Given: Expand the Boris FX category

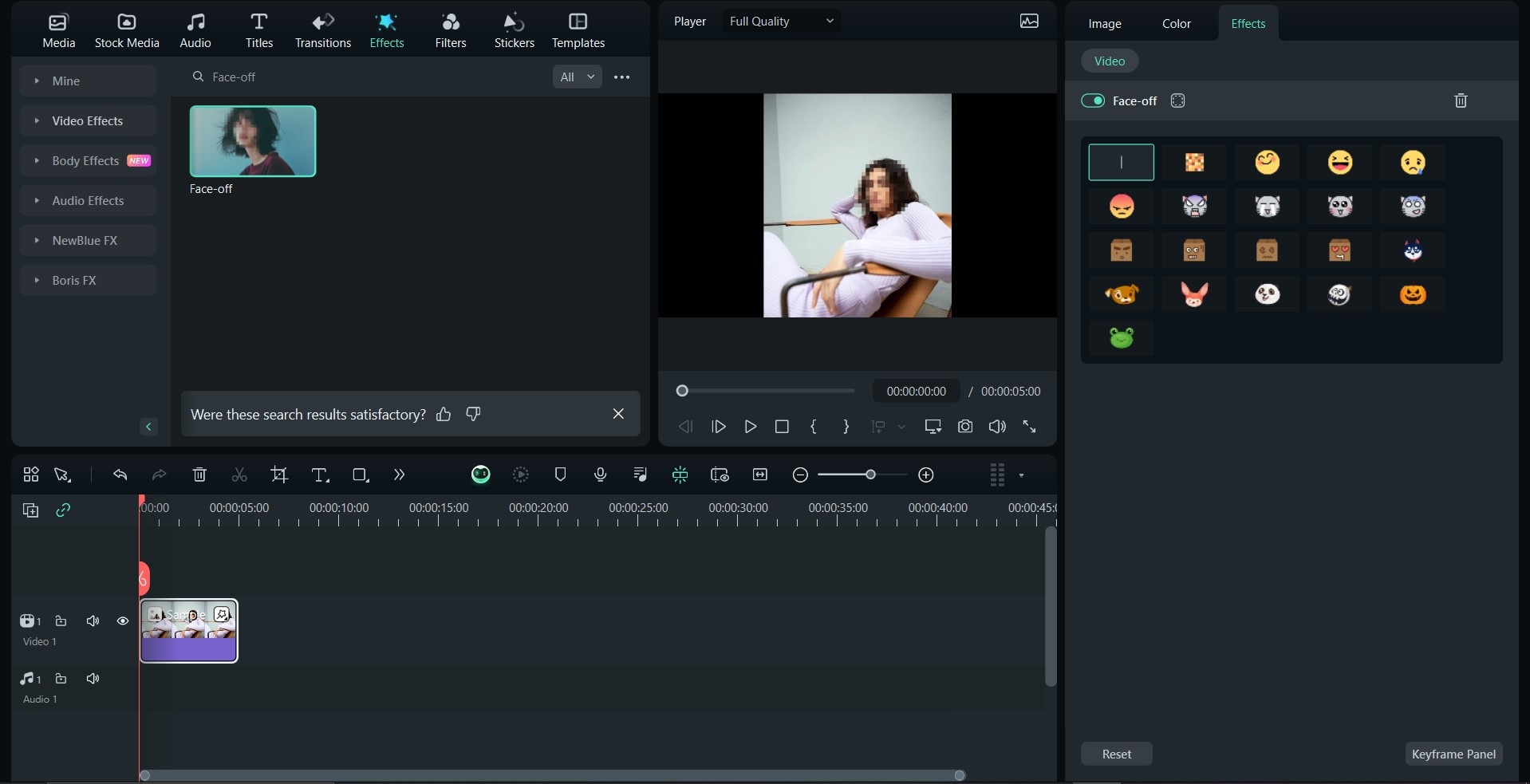Looking at the screenshot, I should coord(88,280).
